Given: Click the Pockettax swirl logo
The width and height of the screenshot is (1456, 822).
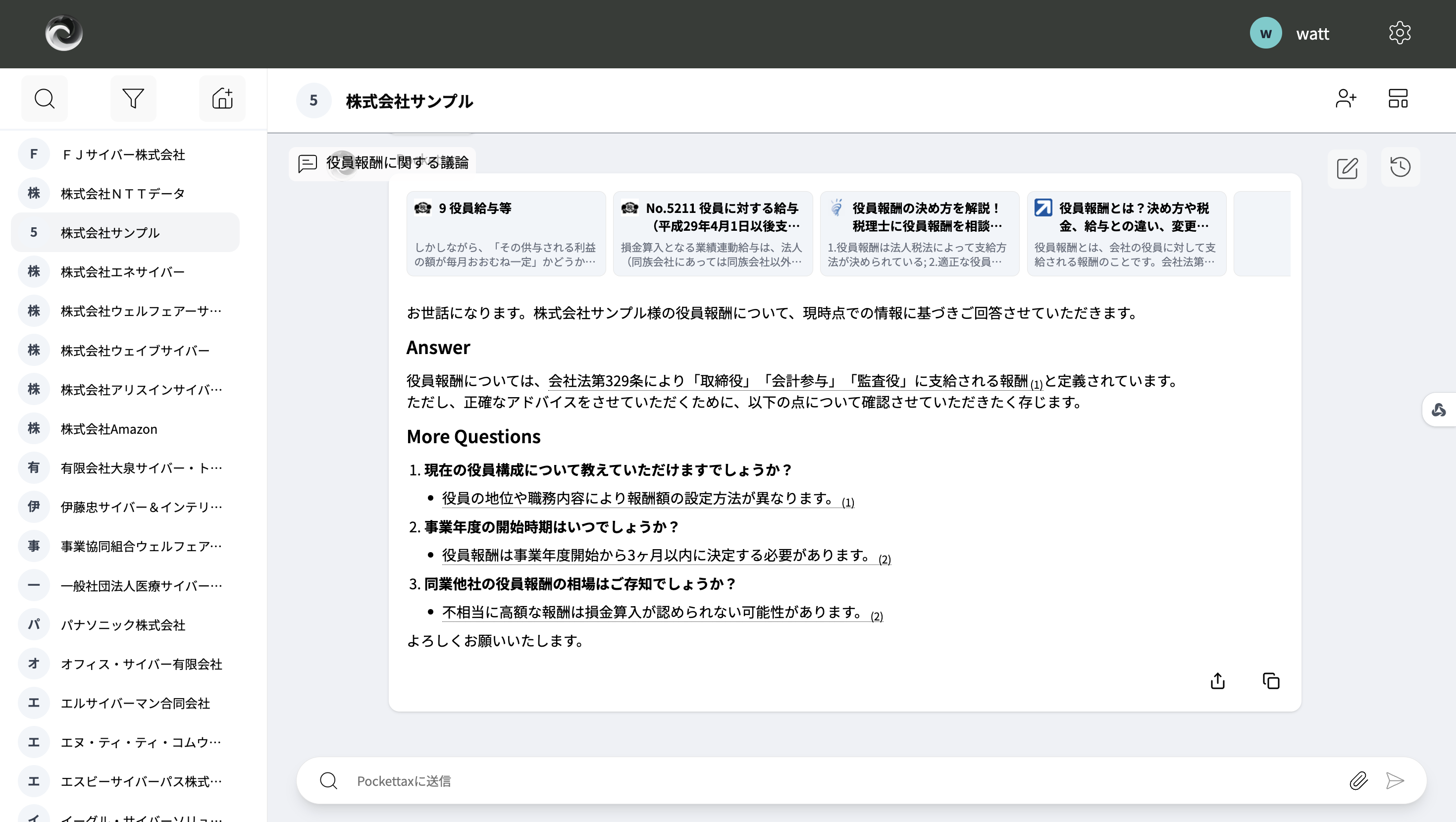Looking at the screenshot, I should click(64, 33).
